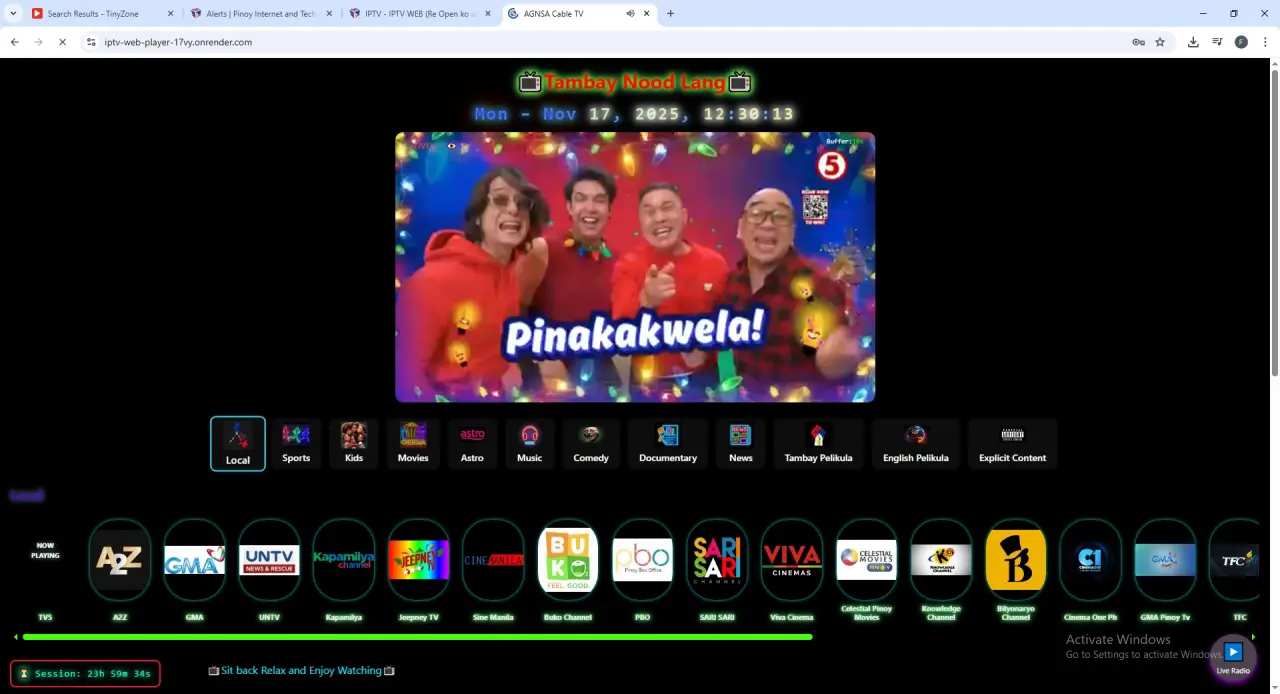Close the TinyZone browser tab
The height and width of the screenshot is (694, 1280).
click(x=170, y=14)
